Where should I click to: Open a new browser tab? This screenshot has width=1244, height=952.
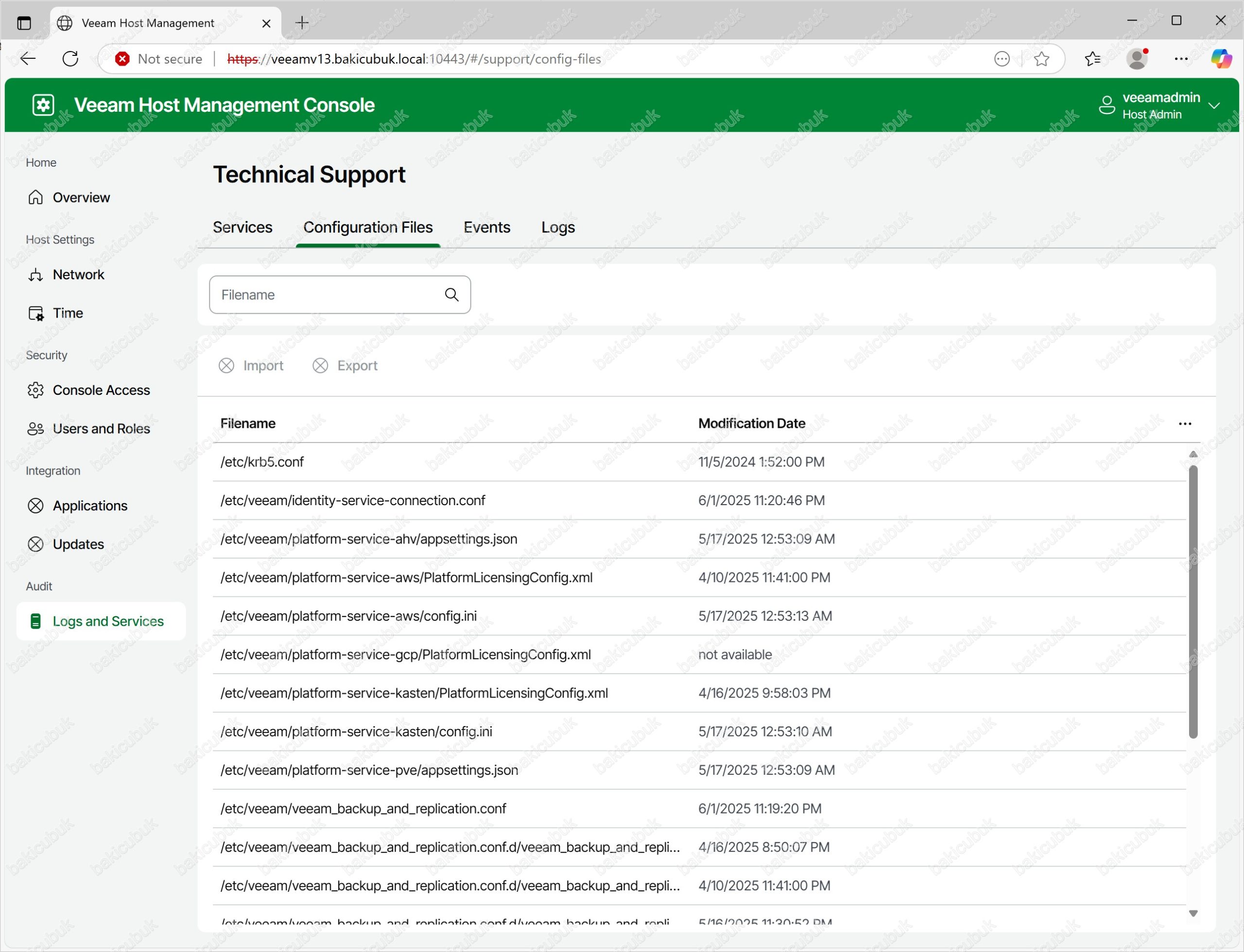(x=302, y=23)
